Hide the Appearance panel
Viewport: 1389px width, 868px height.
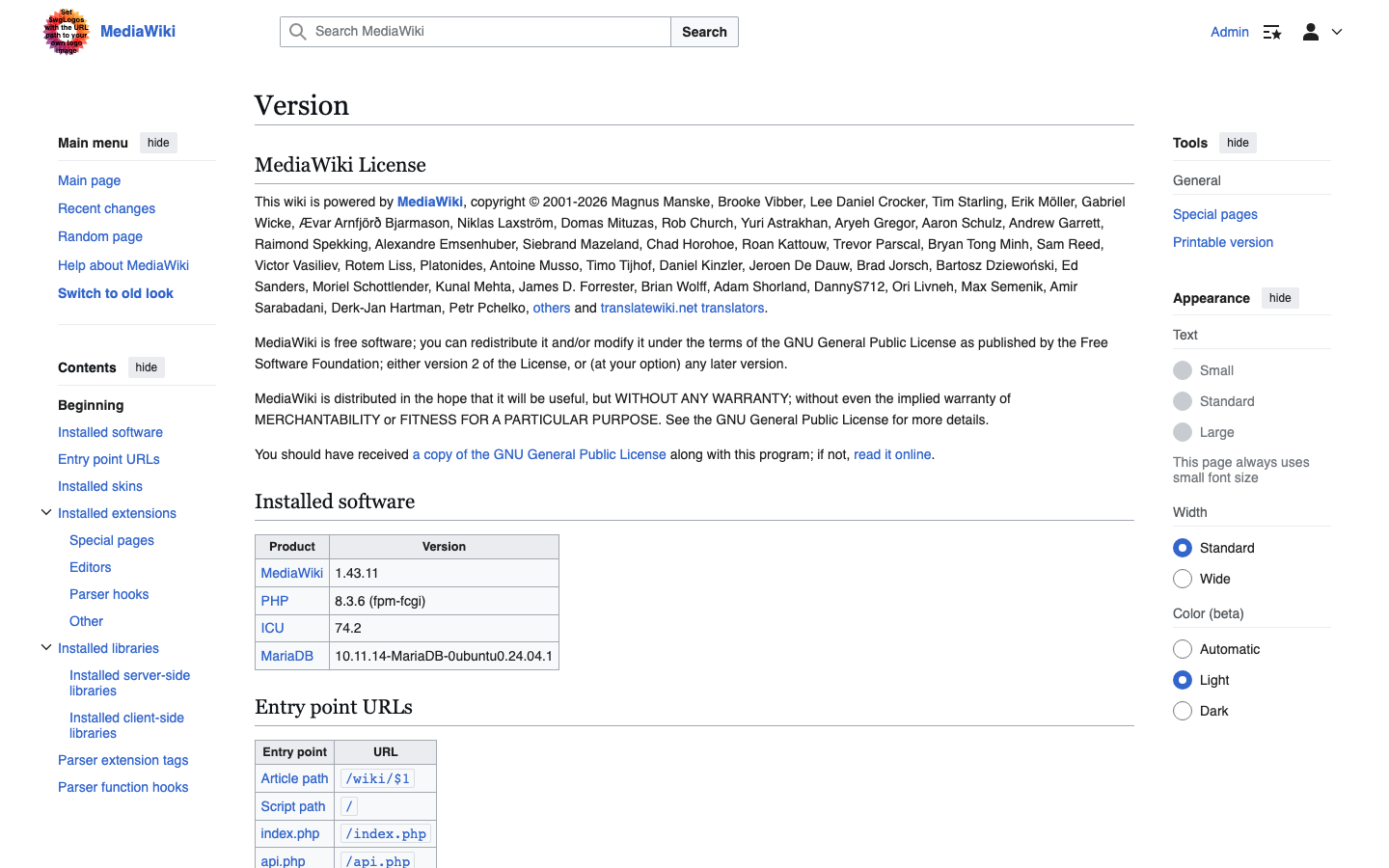1280,298
